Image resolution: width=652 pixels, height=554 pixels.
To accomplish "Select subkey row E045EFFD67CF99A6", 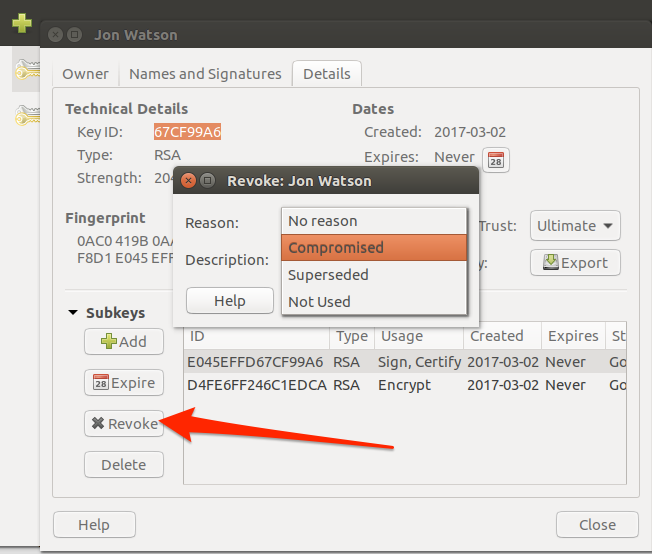I will pyautogui.click(x=405, y=362).
